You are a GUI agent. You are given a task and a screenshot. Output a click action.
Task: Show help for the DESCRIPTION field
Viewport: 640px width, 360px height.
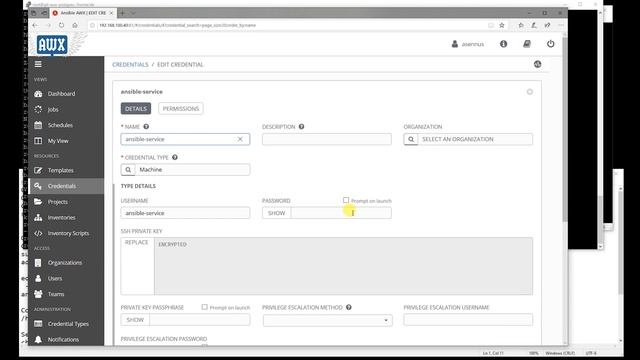click(301, 127)
